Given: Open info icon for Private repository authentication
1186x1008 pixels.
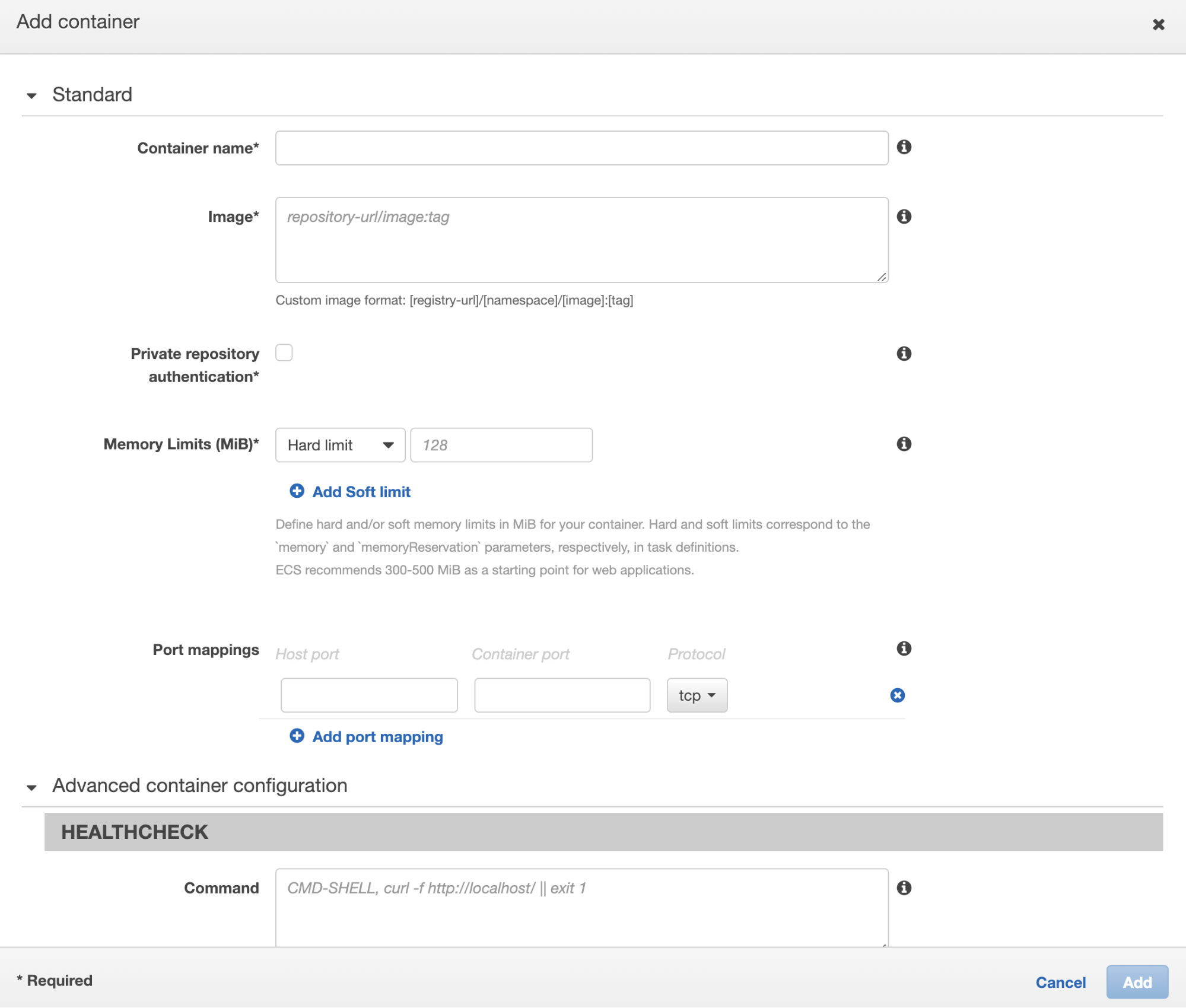Looking at the screenshot, I should pos(904,354).
